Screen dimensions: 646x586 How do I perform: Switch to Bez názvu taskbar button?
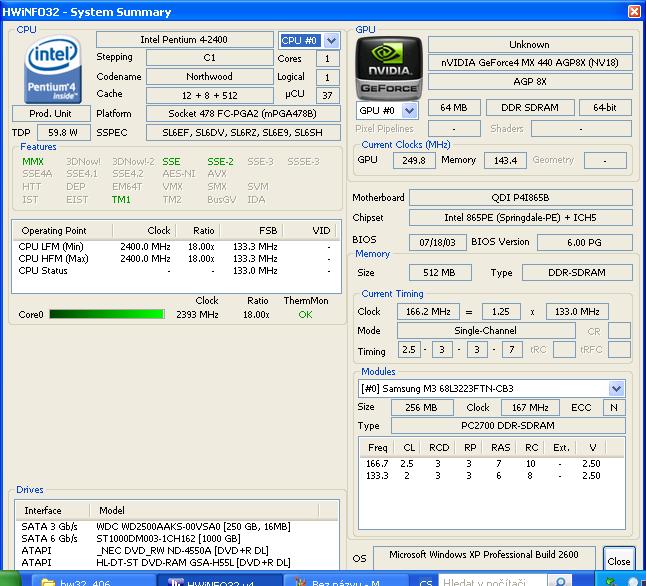346,581
